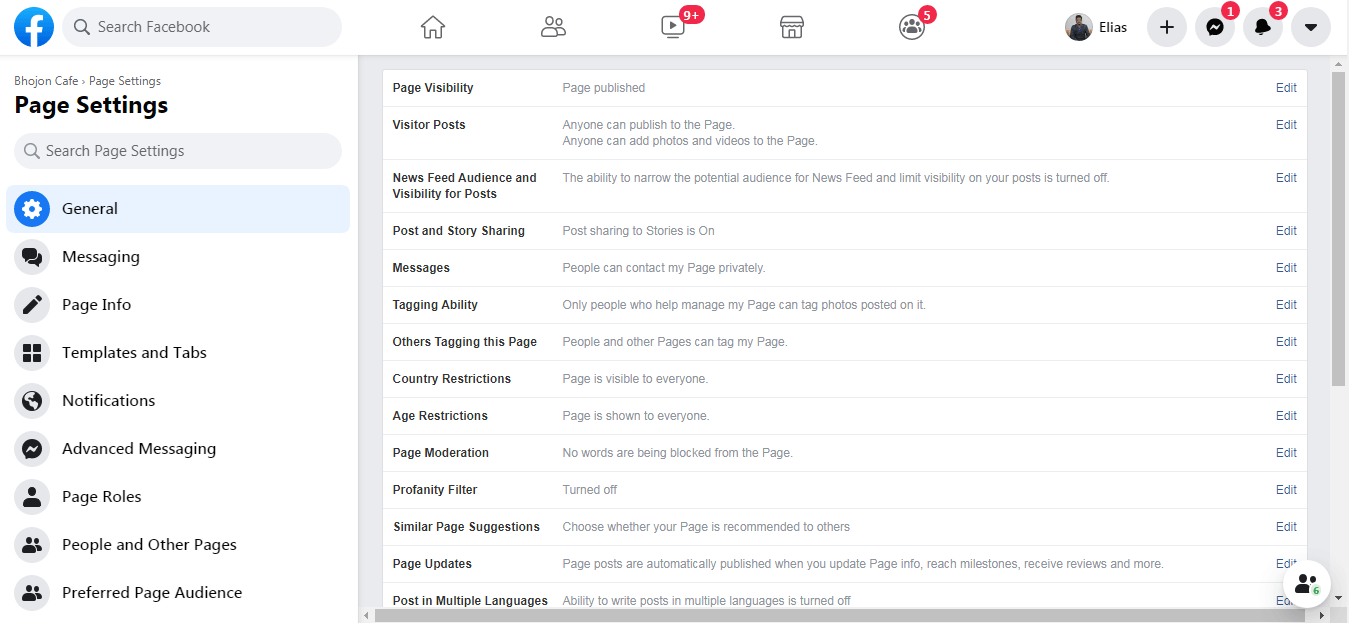The width and height of the screenshot is (1349, 623).
Task: Click the plus Create button
Action: (1166, 27)
